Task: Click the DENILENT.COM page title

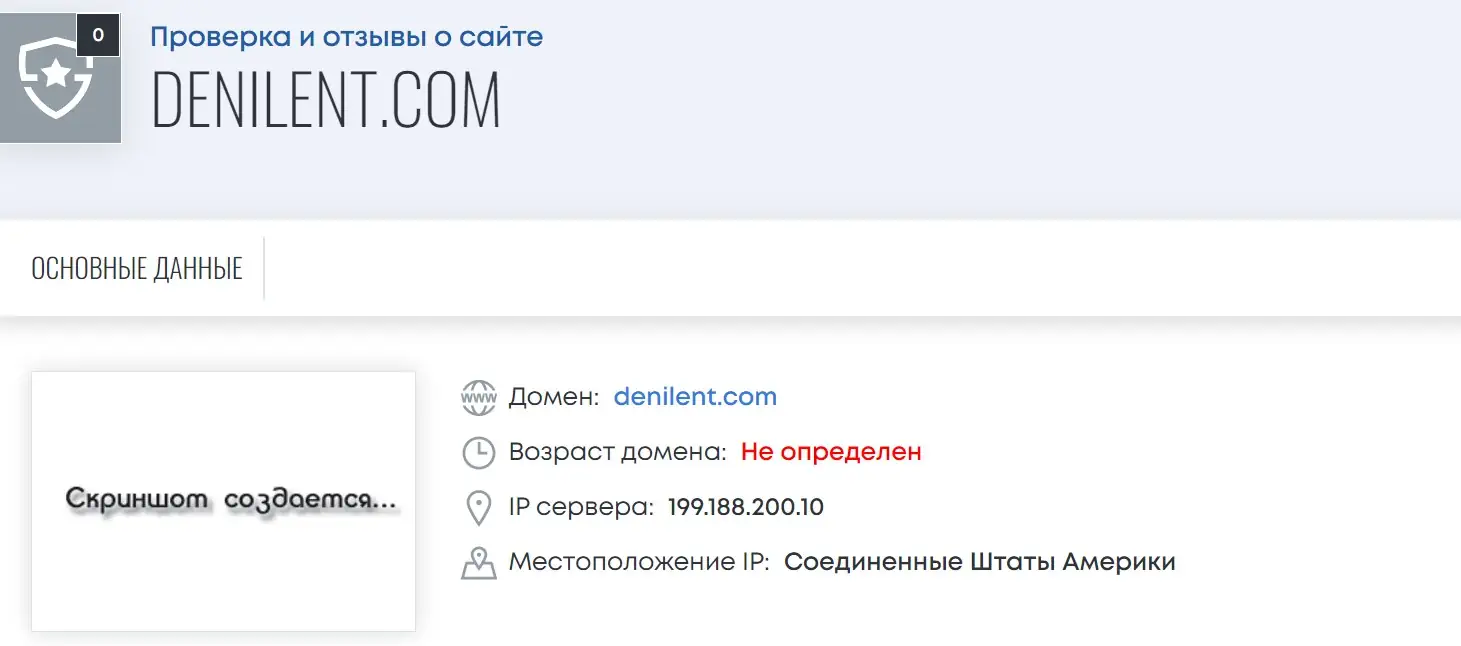Action: (x=326, y=100)
